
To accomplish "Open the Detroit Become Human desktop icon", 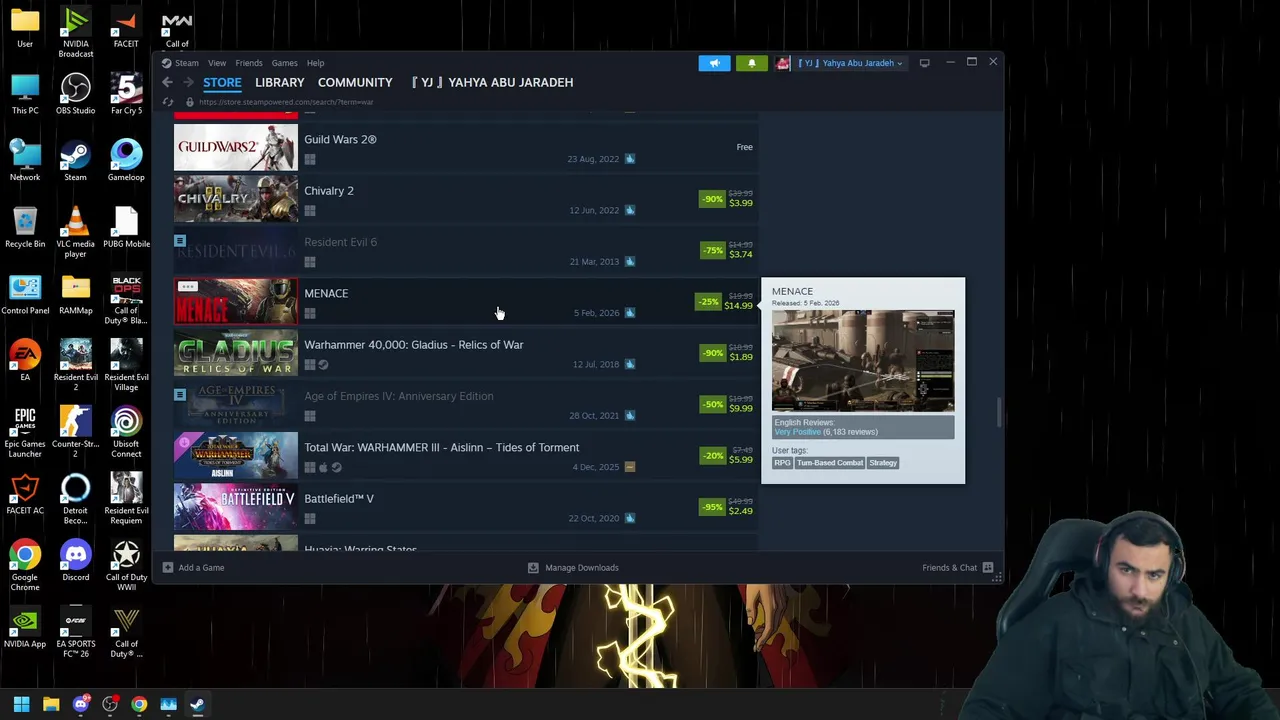I will tap(75, 499).
